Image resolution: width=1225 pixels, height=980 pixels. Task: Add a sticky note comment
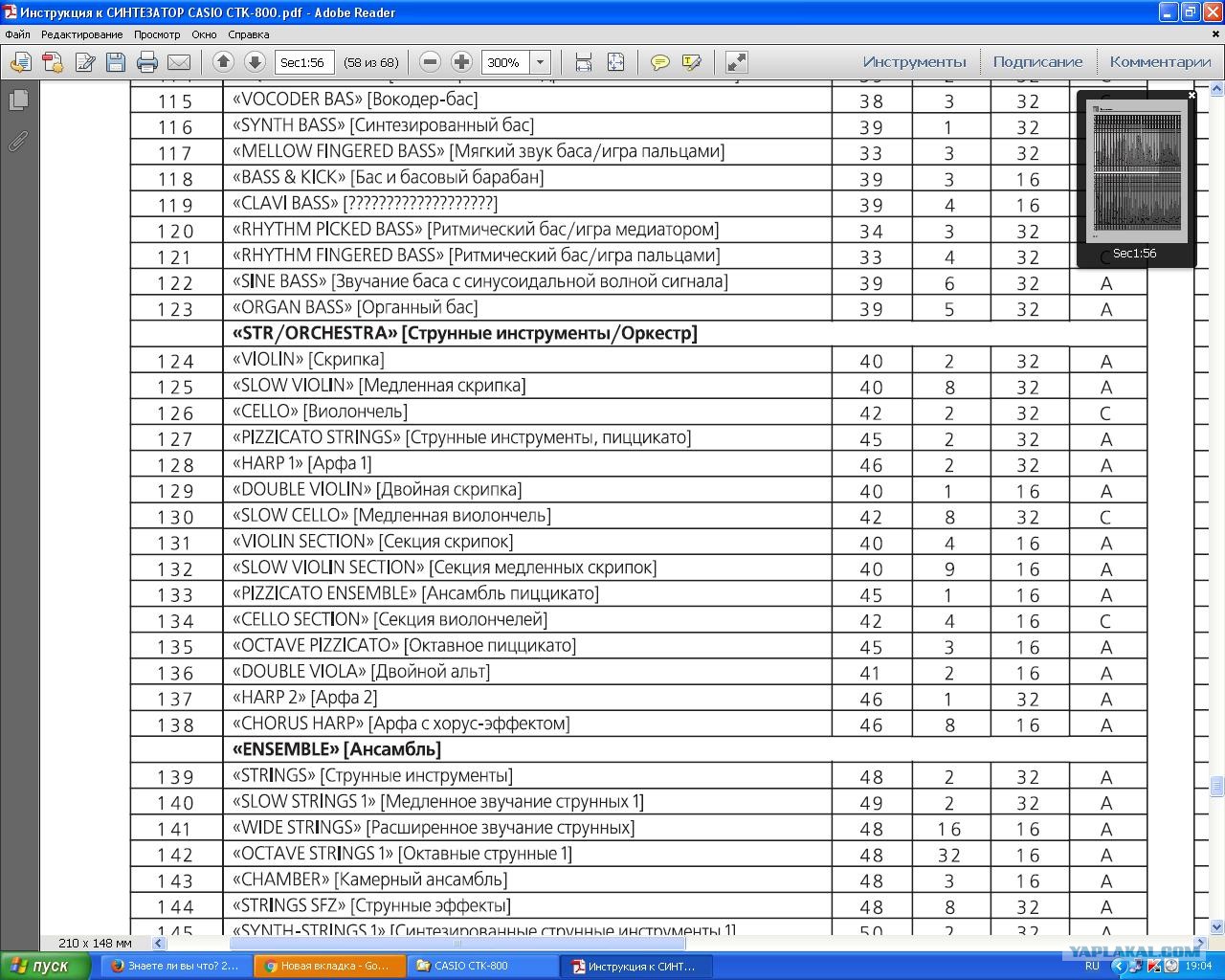pyautogui.click(x=659, y=62)
